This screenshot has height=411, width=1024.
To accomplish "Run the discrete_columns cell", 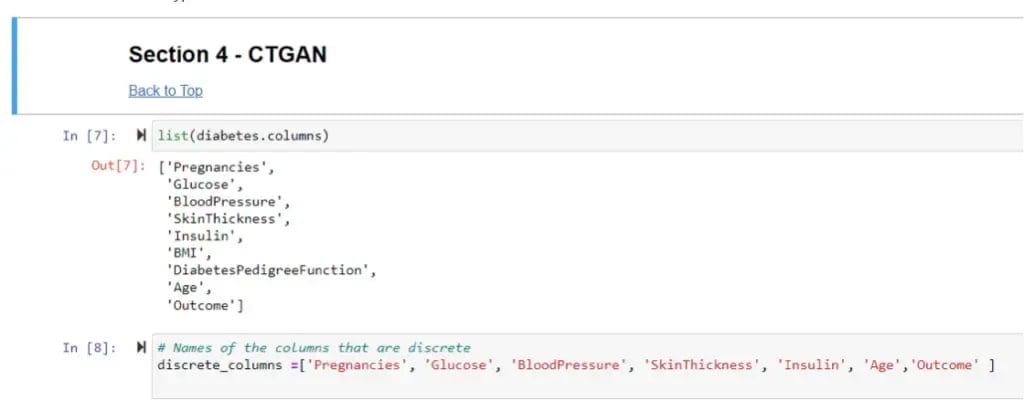I will 140,348.
